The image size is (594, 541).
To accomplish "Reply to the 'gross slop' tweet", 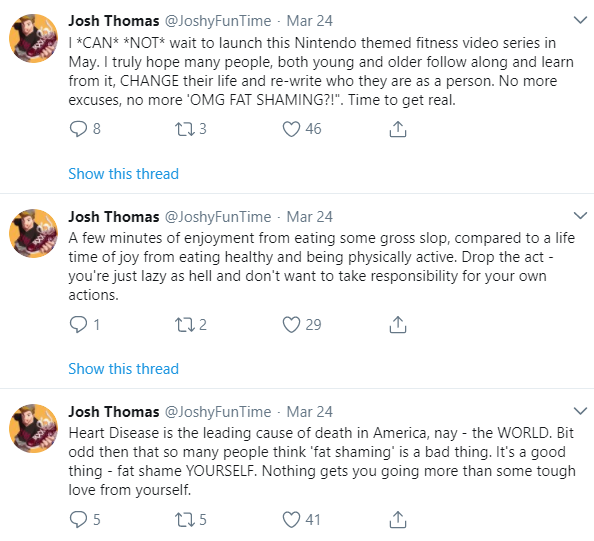I will click(x=78, y=325).
